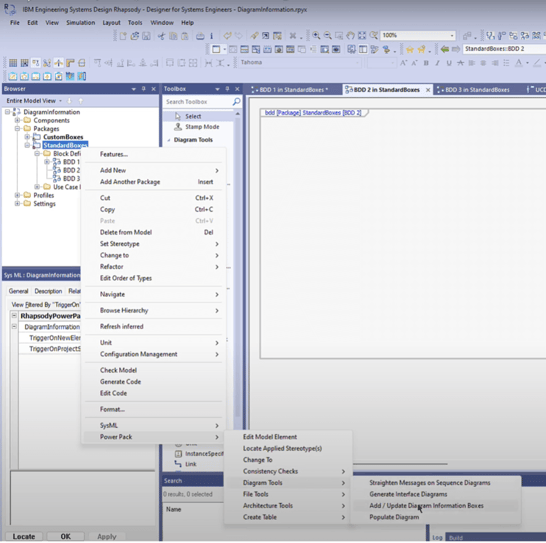Click the Save disk icon

tap(146, 36)
